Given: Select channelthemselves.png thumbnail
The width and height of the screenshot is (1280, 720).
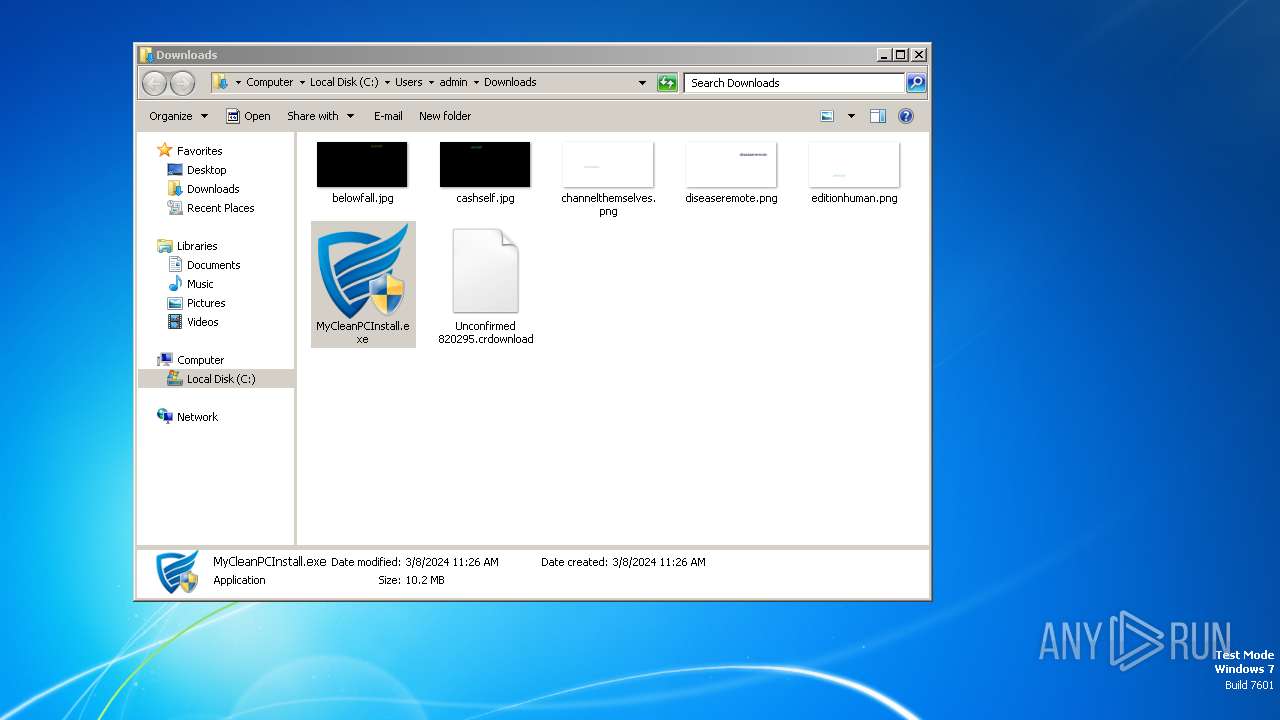Looking at the screenshot, I should tap(608, 165).
